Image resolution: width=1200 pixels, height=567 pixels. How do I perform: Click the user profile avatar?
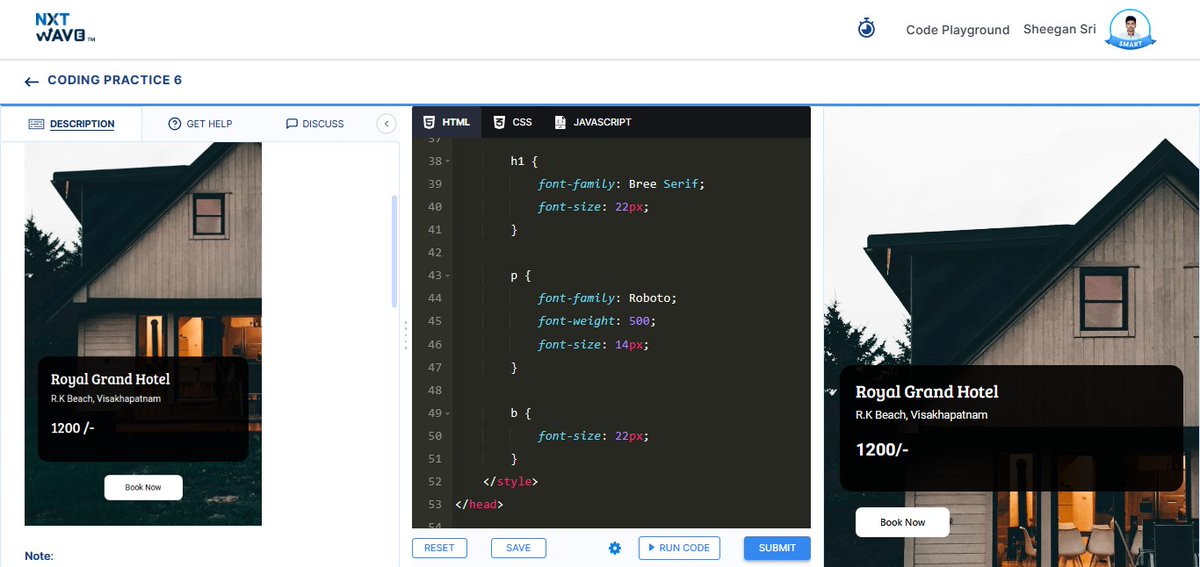pos(1130,29)
